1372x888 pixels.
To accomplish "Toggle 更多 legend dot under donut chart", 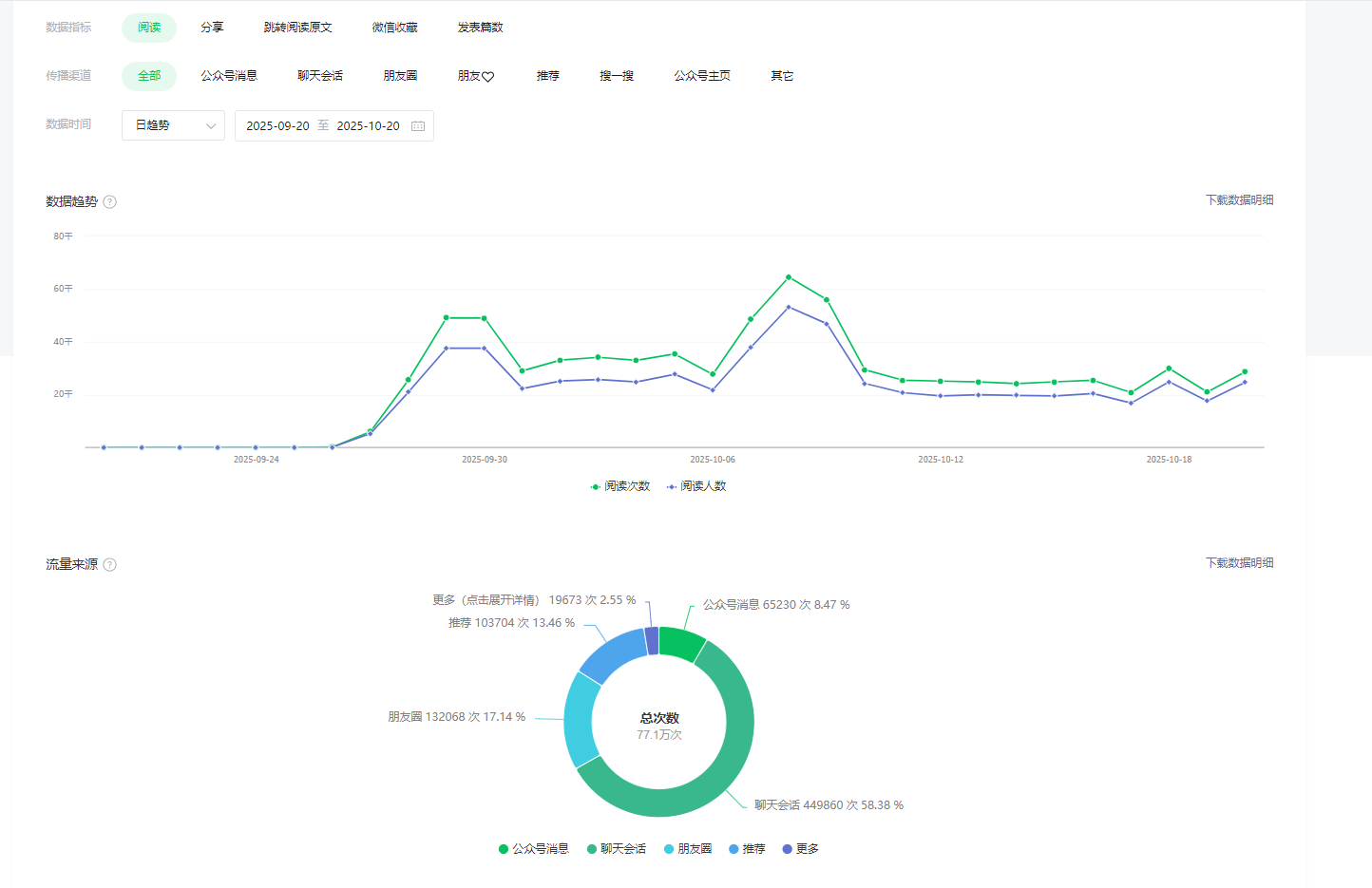I will pyautogui.click(x=787, y=849).
